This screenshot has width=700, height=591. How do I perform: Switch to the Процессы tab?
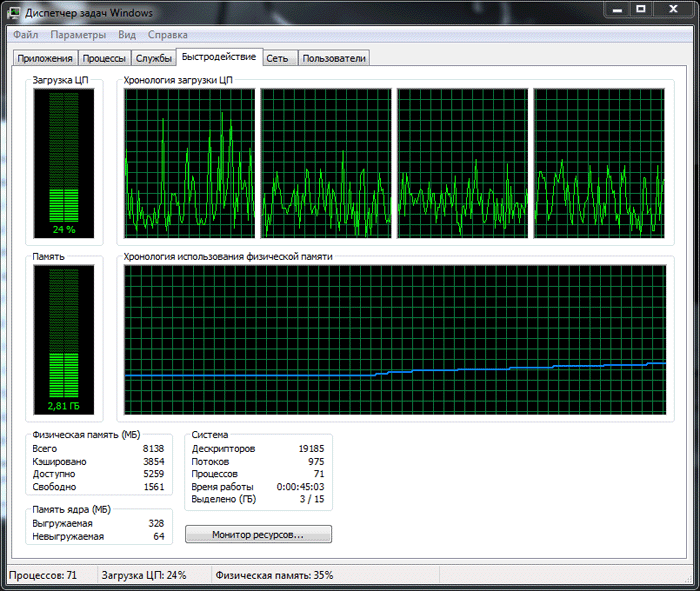click(104, 58)
